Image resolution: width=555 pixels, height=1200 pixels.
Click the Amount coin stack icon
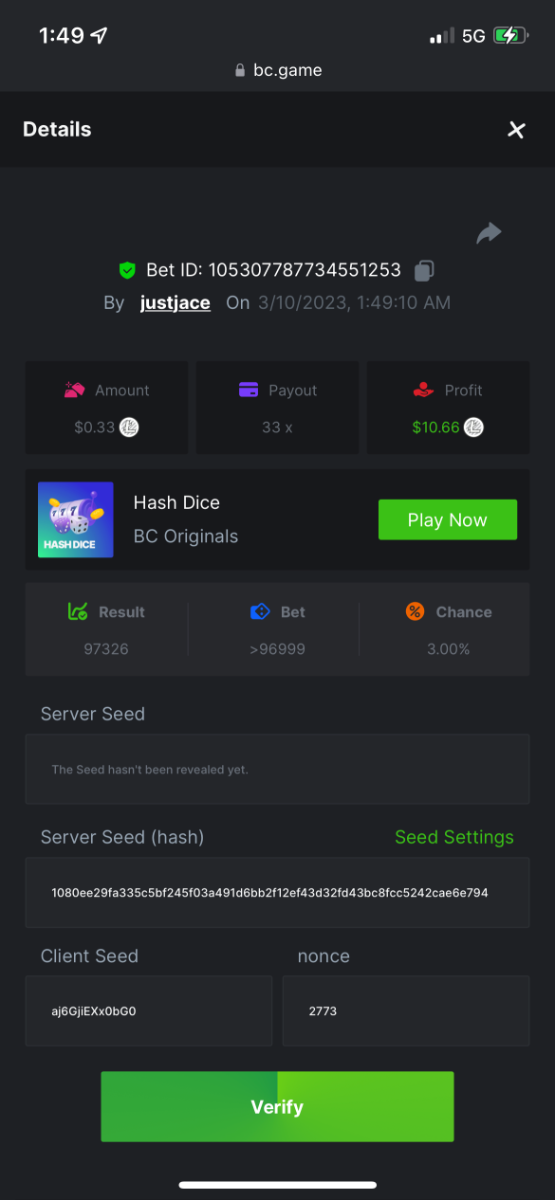click(74, 391)
